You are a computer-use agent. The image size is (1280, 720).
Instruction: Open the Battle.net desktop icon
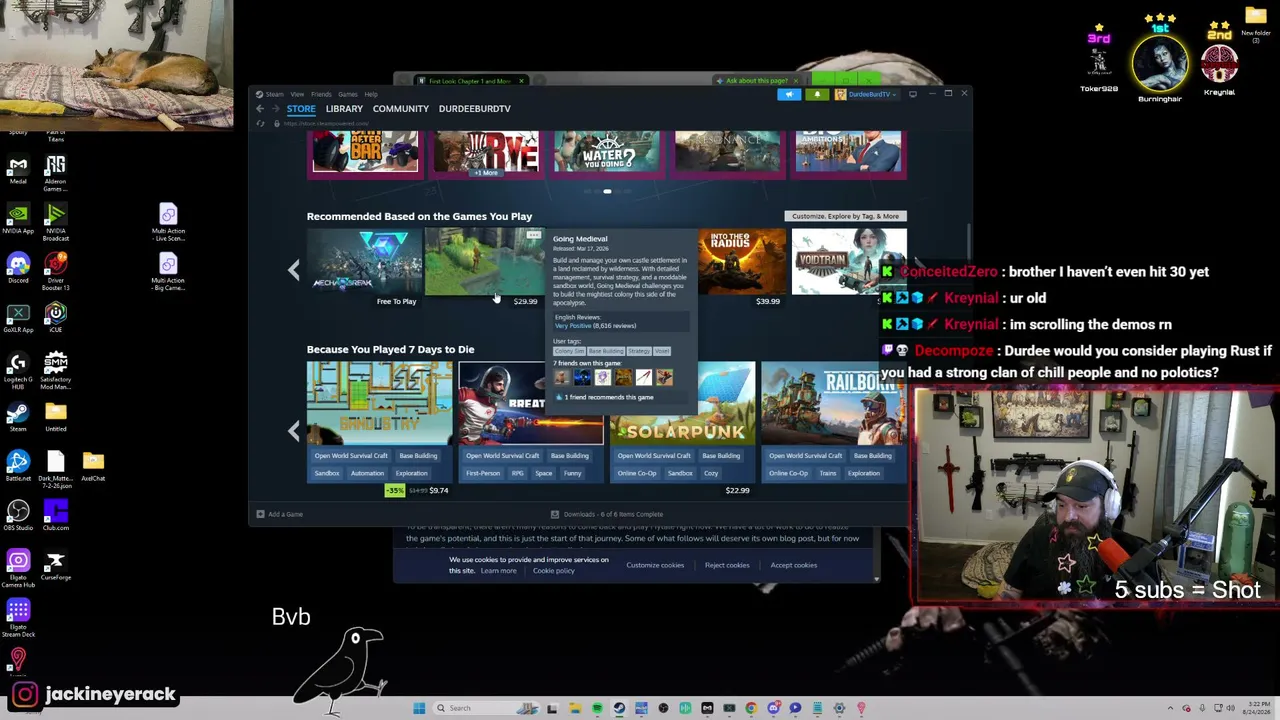pos(18,466)
